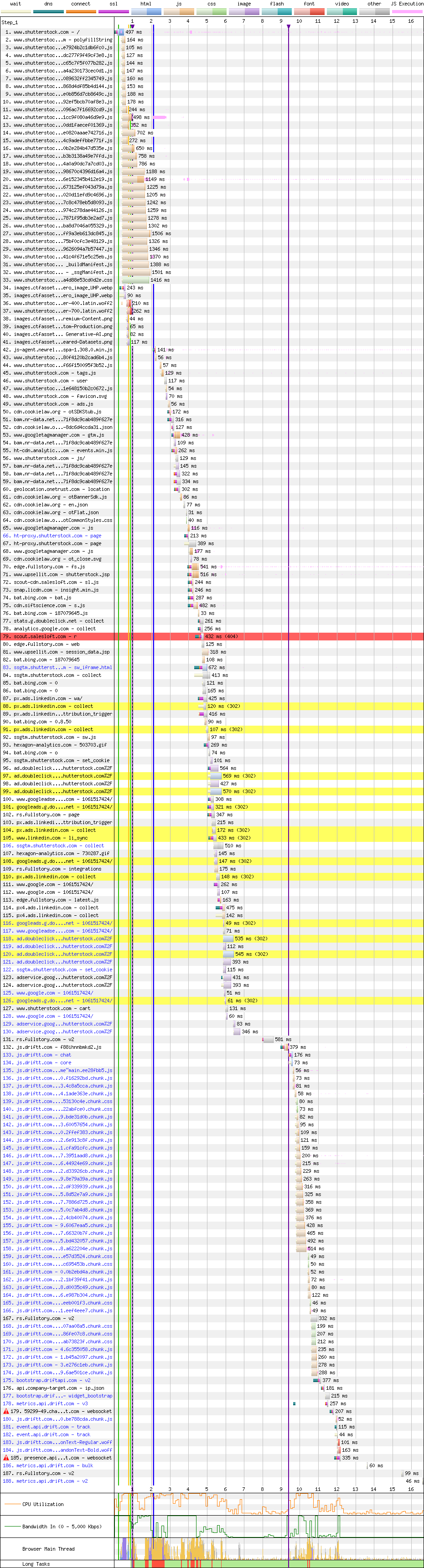424x1568 pixels.
Task: Click the ssl legend color bar
Action: coord(114,11)
